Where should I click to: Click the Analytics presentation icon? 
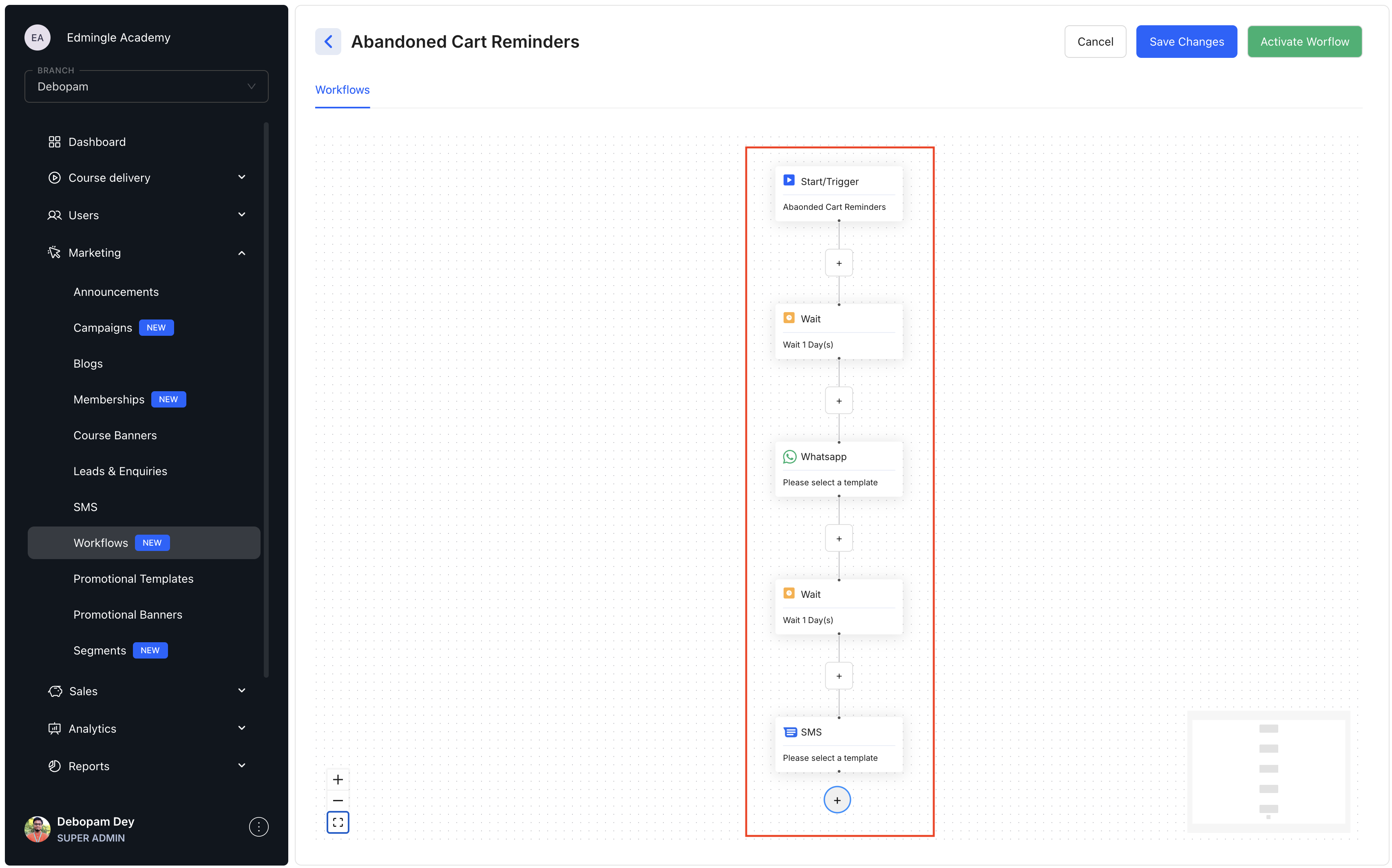coord(55,729)
